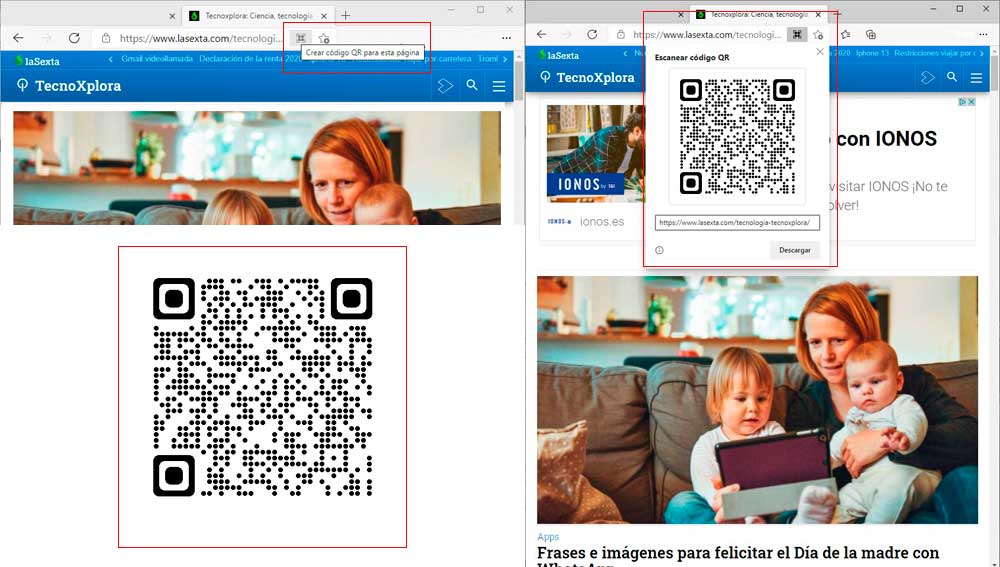
Task: Open favorites list in right window toolbar
Action: click(x=846, y=34)
